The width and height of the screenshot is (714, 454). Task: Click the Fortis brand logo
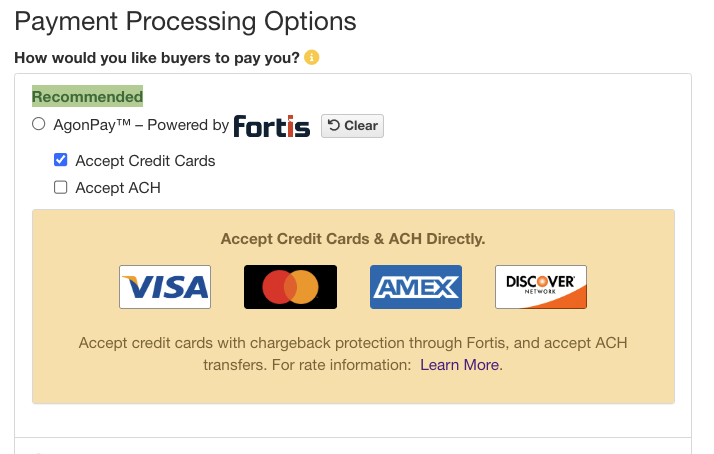[272, 126]
